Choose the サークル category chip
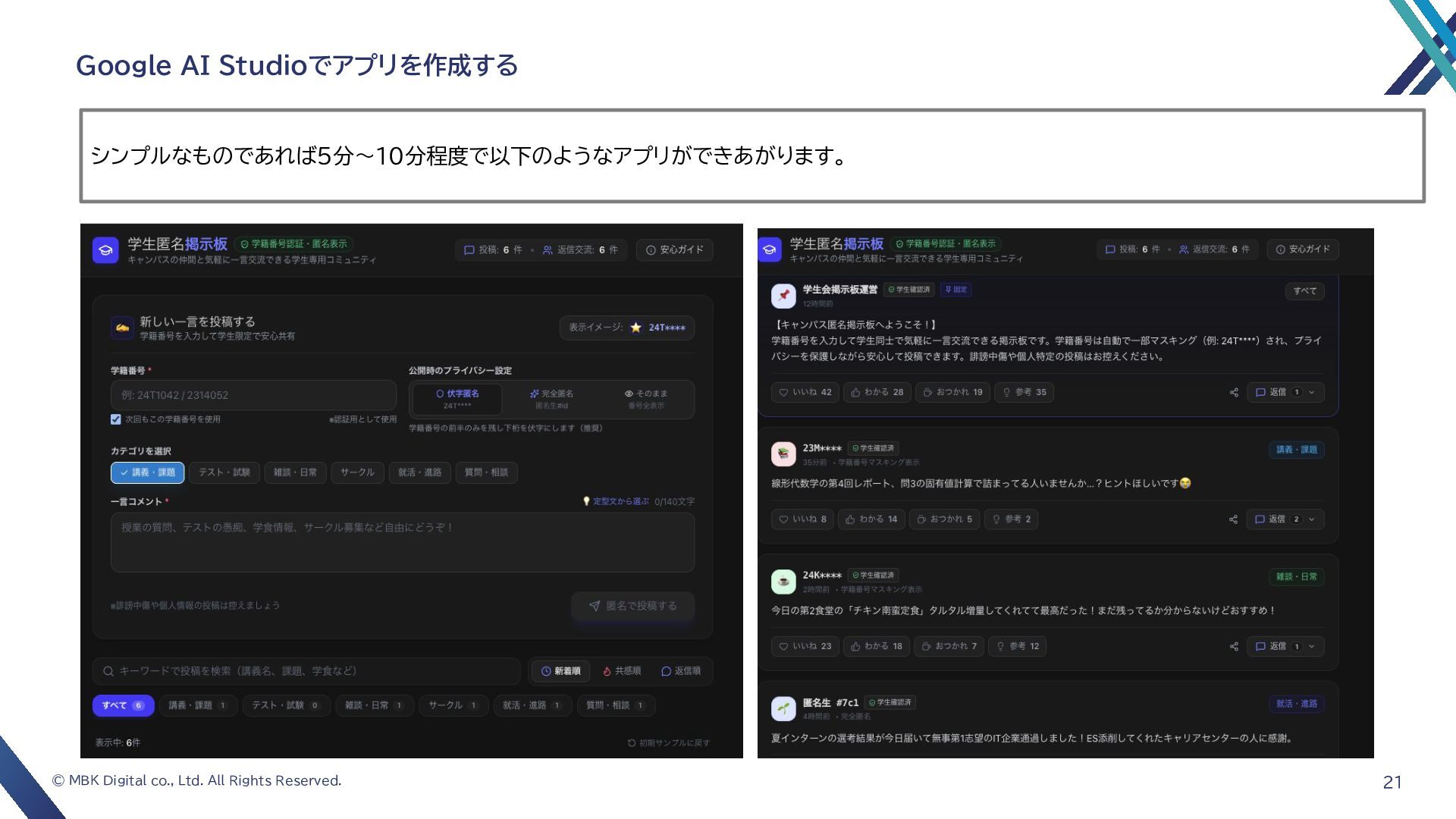 pos(357,472)
